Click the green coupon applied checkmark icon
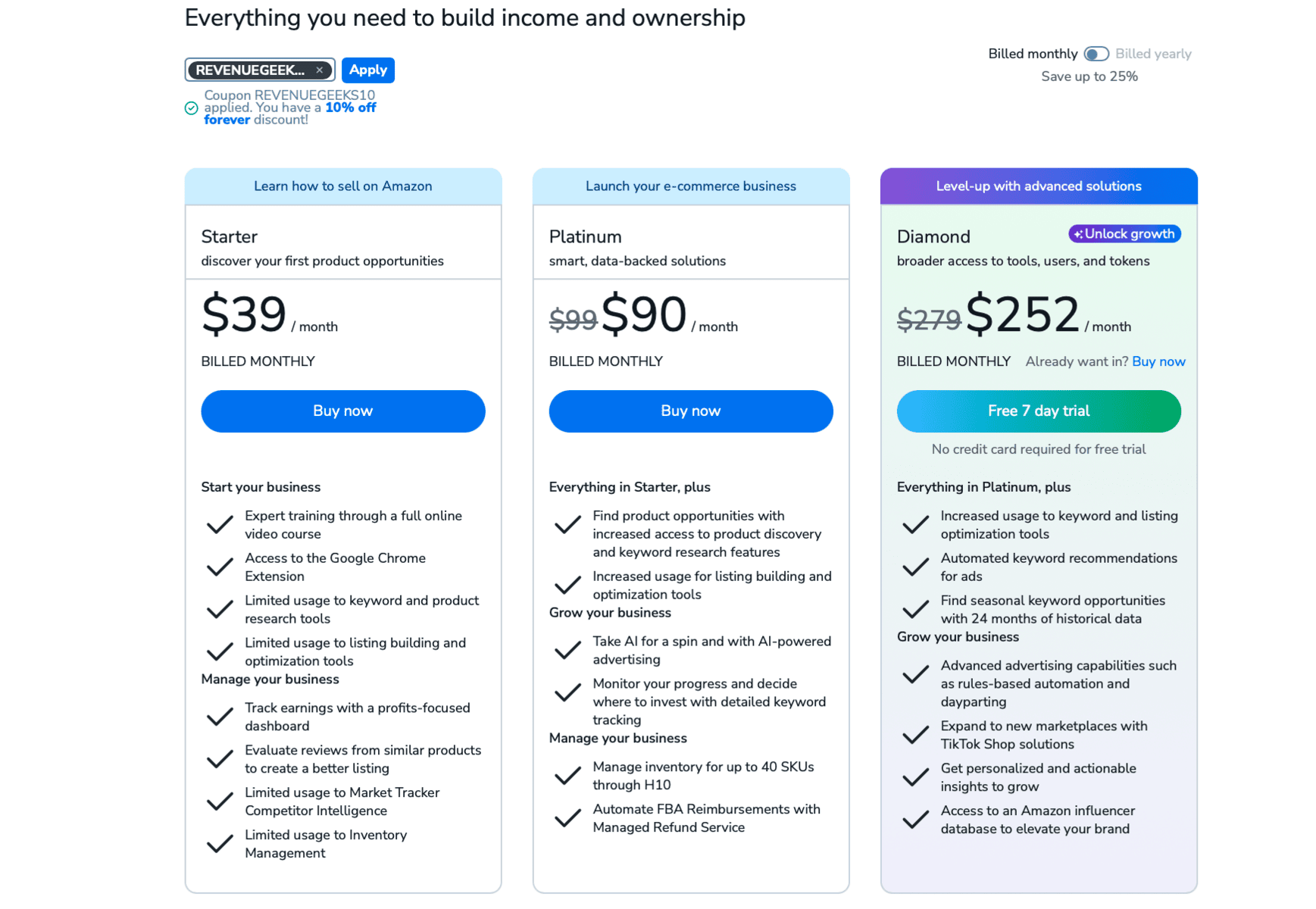 [x=192, y=108]
